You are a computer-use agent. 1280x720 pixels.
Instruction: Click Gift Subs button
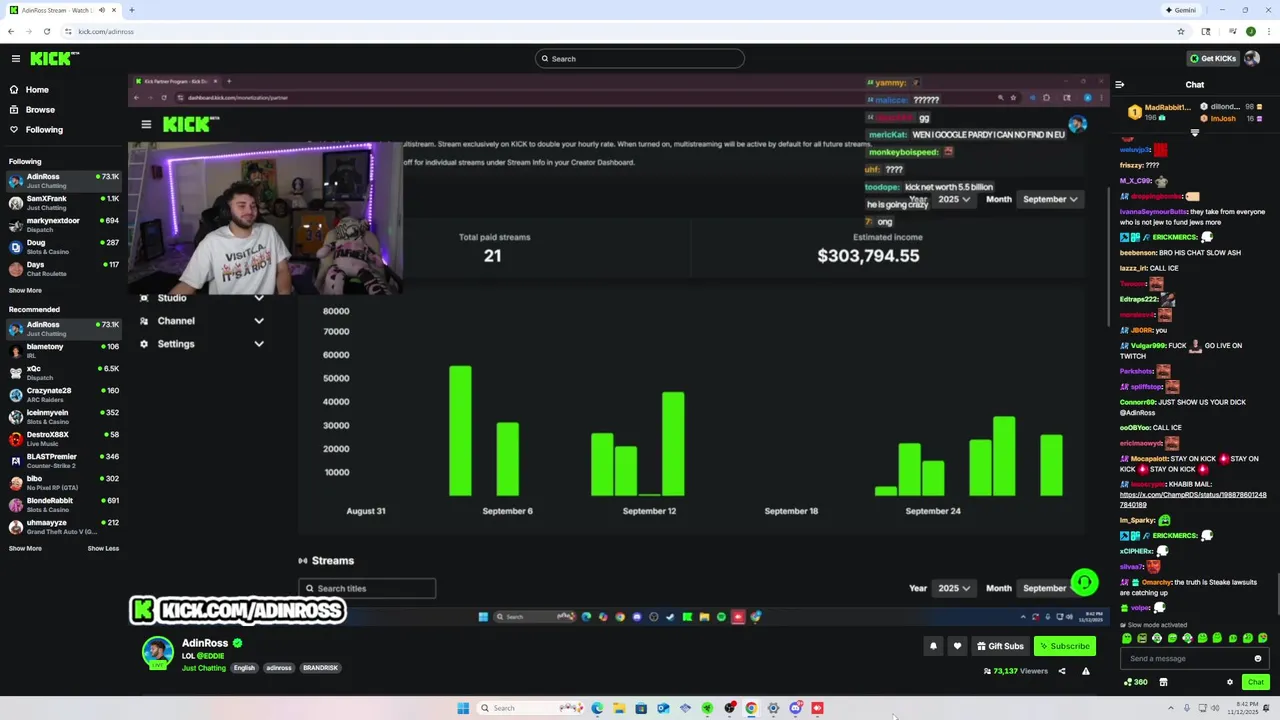(x=1000, y=646)
